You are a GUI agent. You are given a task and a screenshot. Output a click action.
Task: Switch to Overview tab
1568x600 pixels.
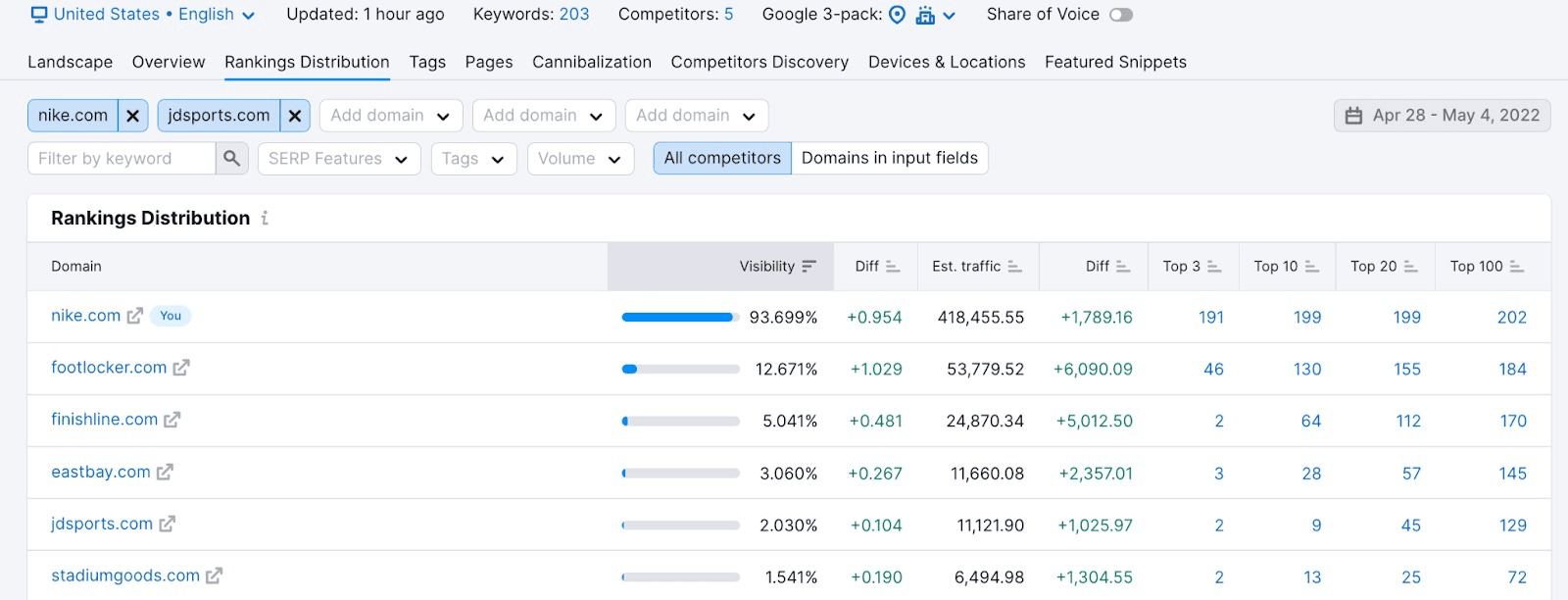169,62
